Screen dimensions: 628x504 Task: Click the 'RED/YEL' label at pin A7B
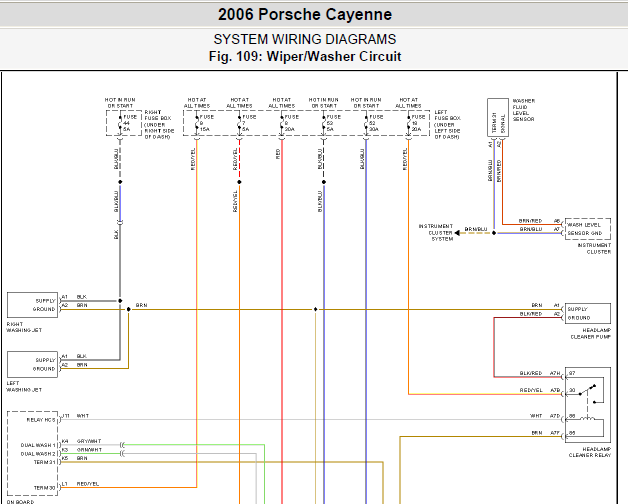click(x=531, y=390)
